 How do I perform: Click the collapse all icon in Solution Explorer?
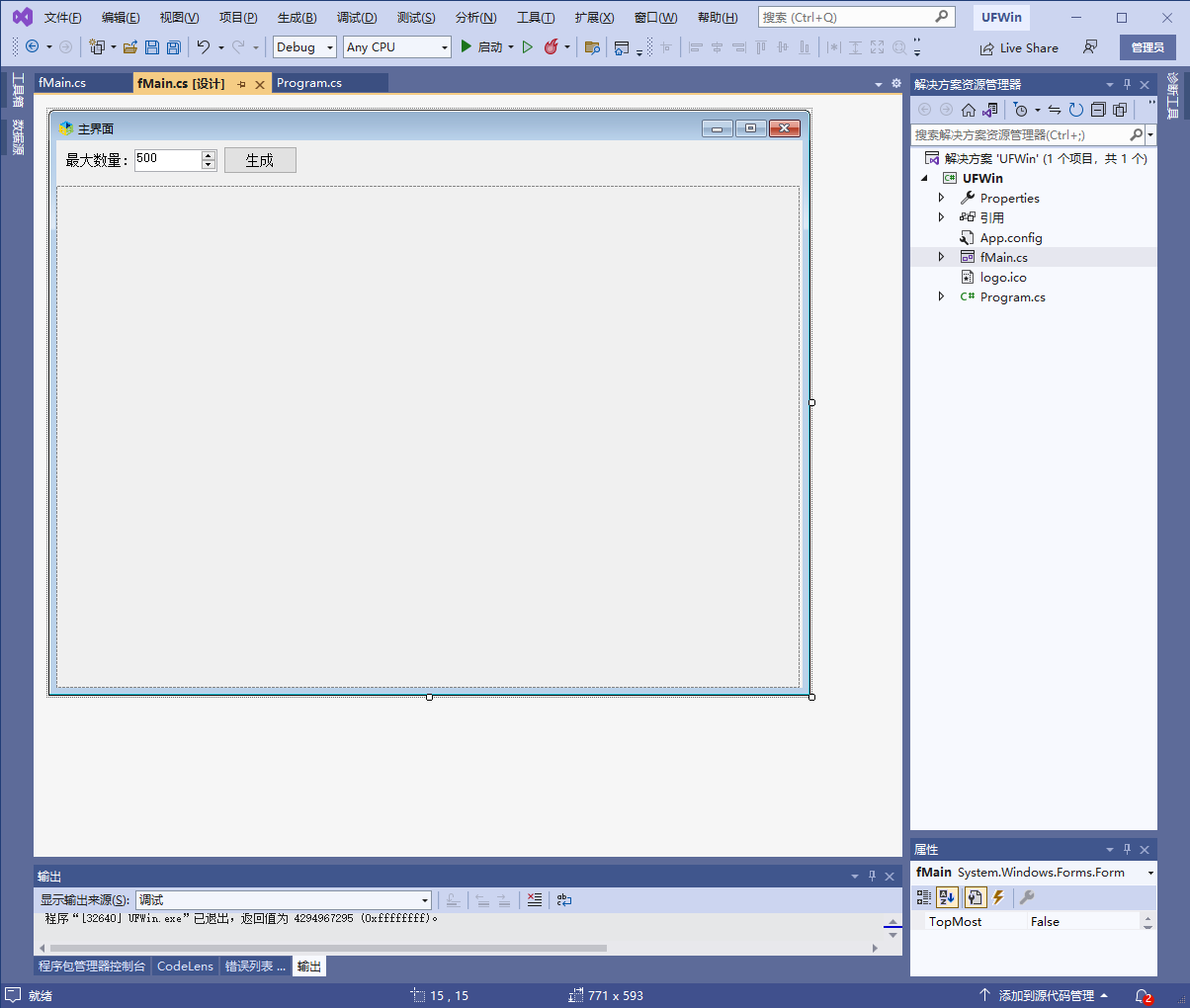point(1098,110)
